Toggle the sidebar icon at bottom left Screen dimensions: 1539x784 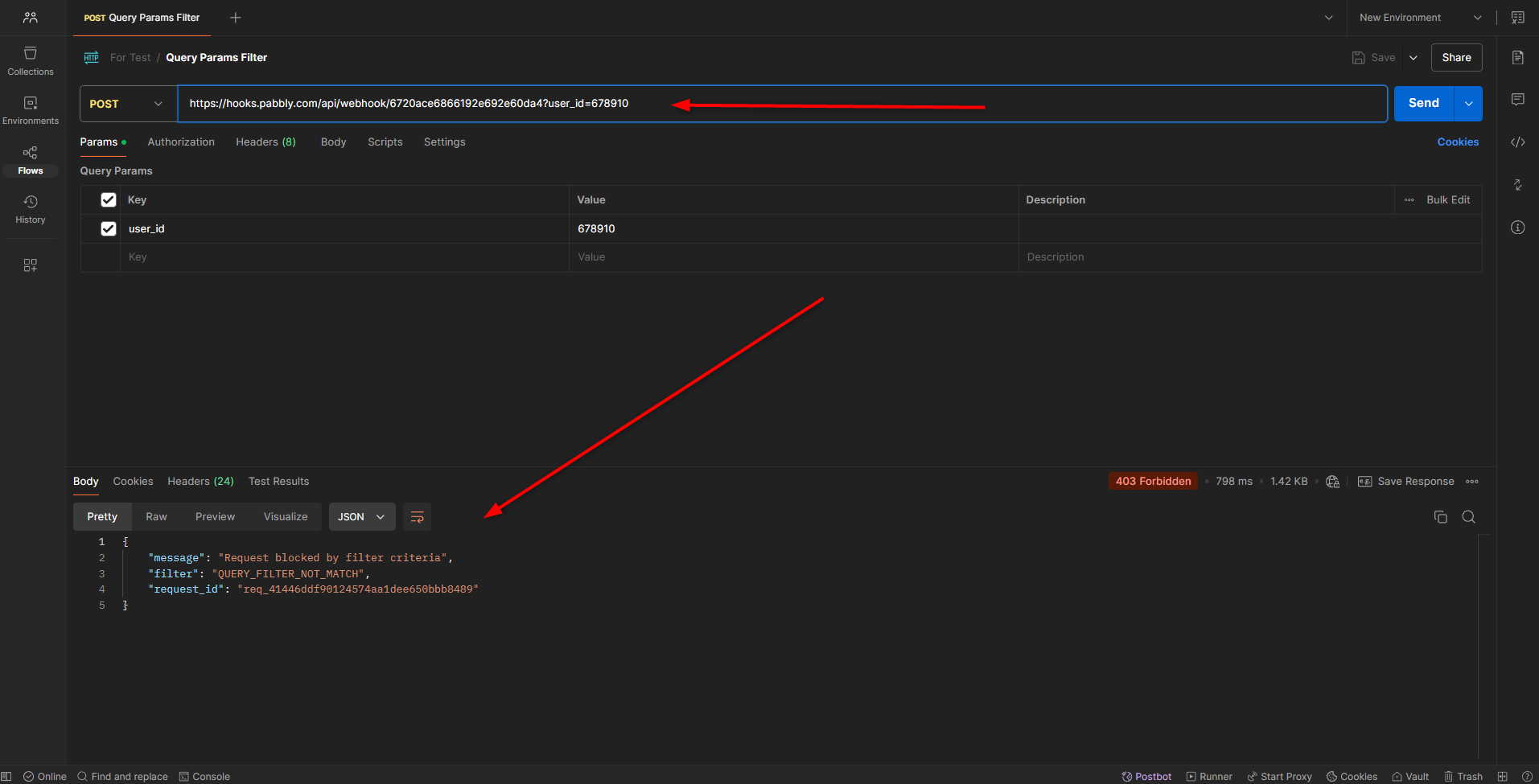pos(6,776)
